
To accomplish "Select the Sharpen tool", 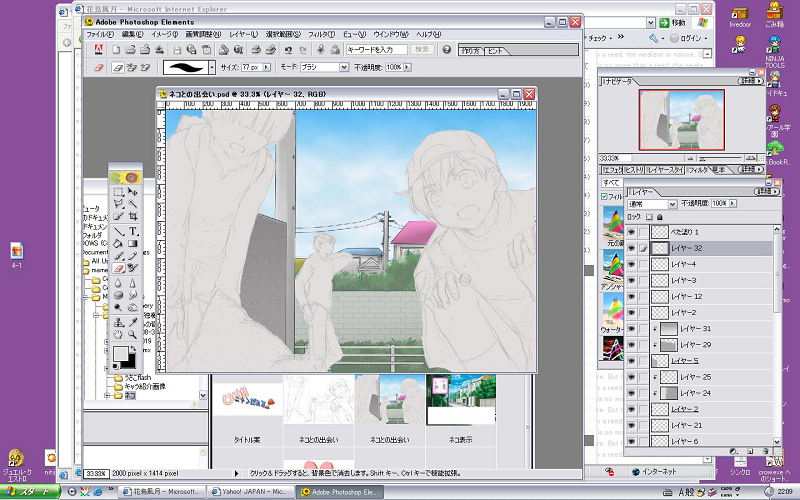I will (132, 283).
